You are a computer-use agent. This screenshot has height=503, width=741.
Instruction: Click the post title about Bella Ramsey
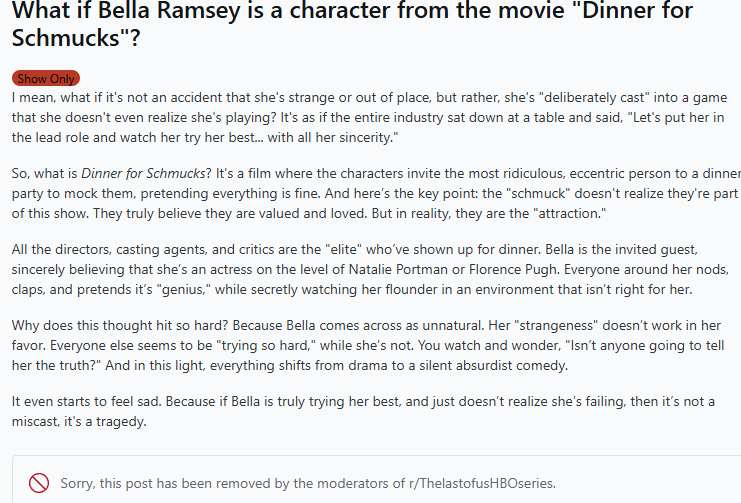pyautogui.click(x=353, y=23)
